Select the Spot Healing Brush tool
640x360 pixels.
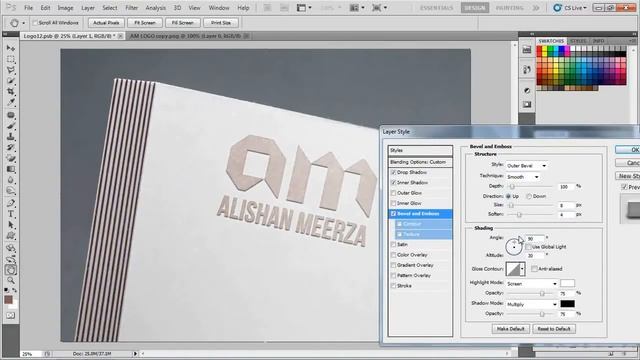11,115
